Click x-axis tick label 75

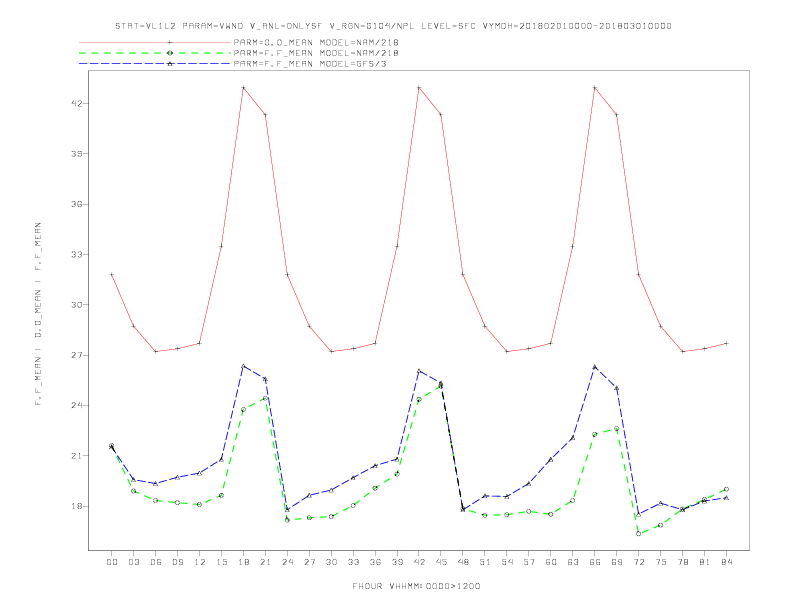(661, 562)
